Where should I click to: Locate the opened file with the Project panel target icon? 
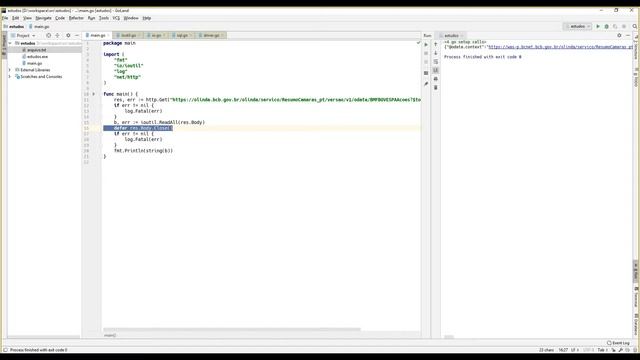point(49,36)
